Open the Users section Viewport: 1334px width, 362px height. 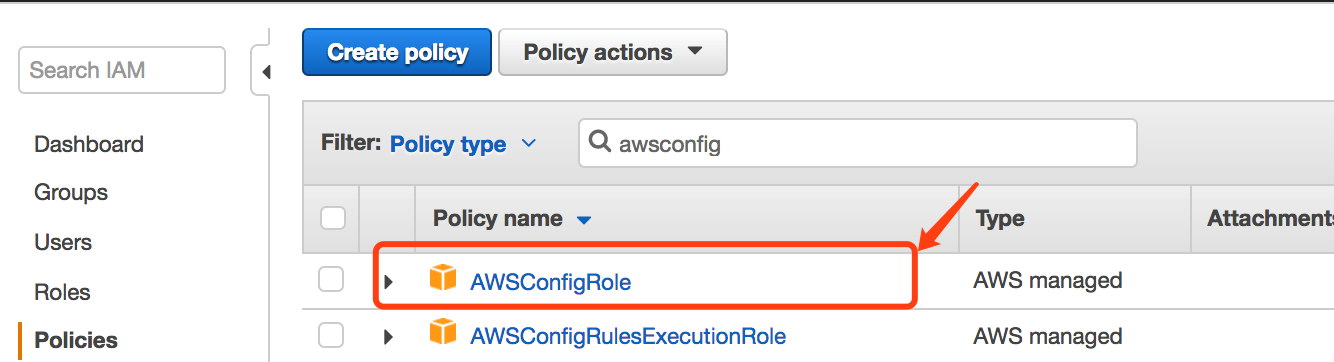(x=63, y=242)
